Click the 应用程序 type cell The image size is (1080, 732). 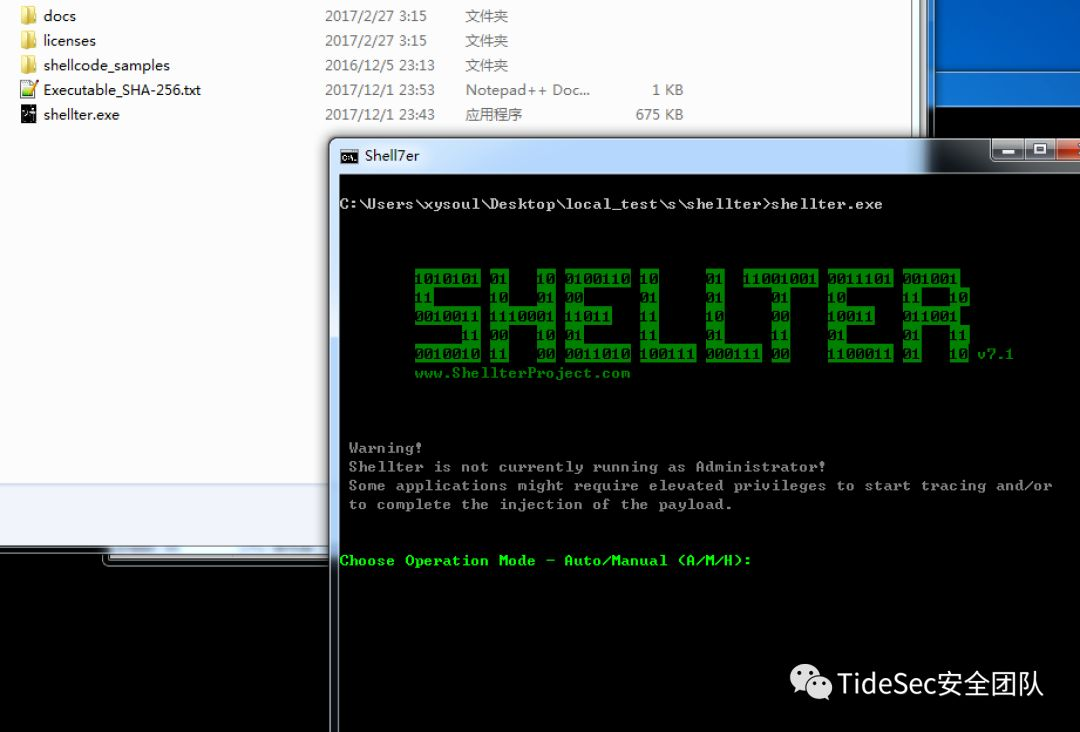coord(493,114)
